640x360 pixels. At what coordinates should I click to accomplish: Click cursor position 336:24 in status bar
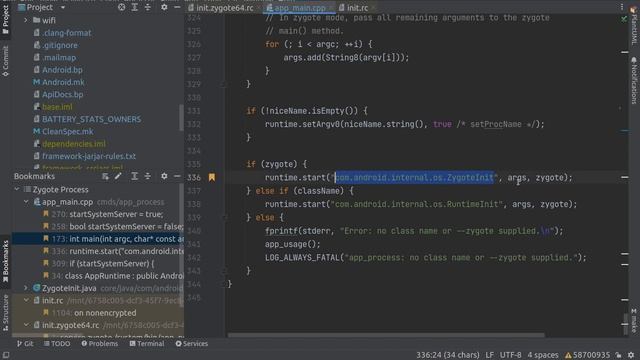pos(448,355)
